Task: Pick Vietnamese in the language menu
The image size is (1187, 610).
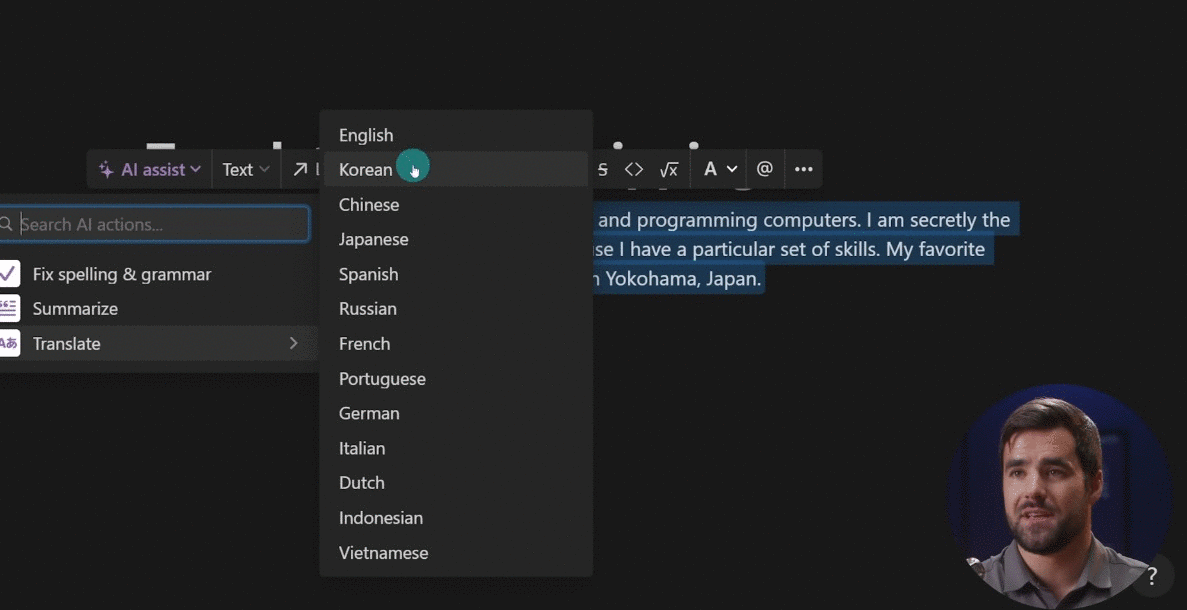Action: pos(383,553)
